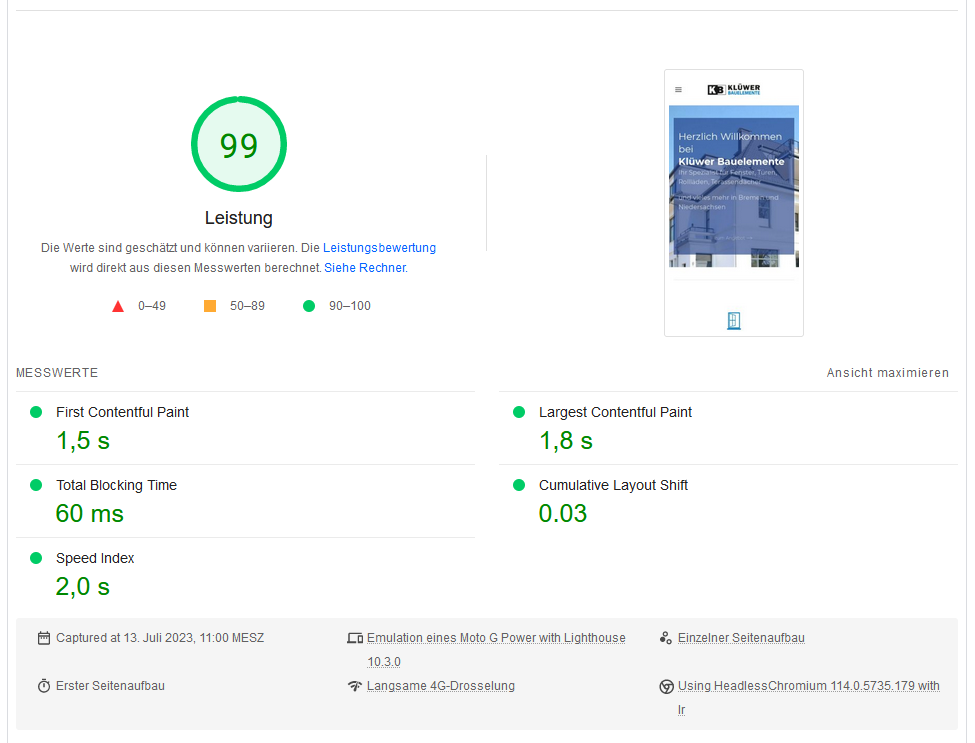The width and height of the screenshot is (975, 743).
Task: Click Using HeadlessChromium 114.0.5735.179 entry
Action: (808, 698)
